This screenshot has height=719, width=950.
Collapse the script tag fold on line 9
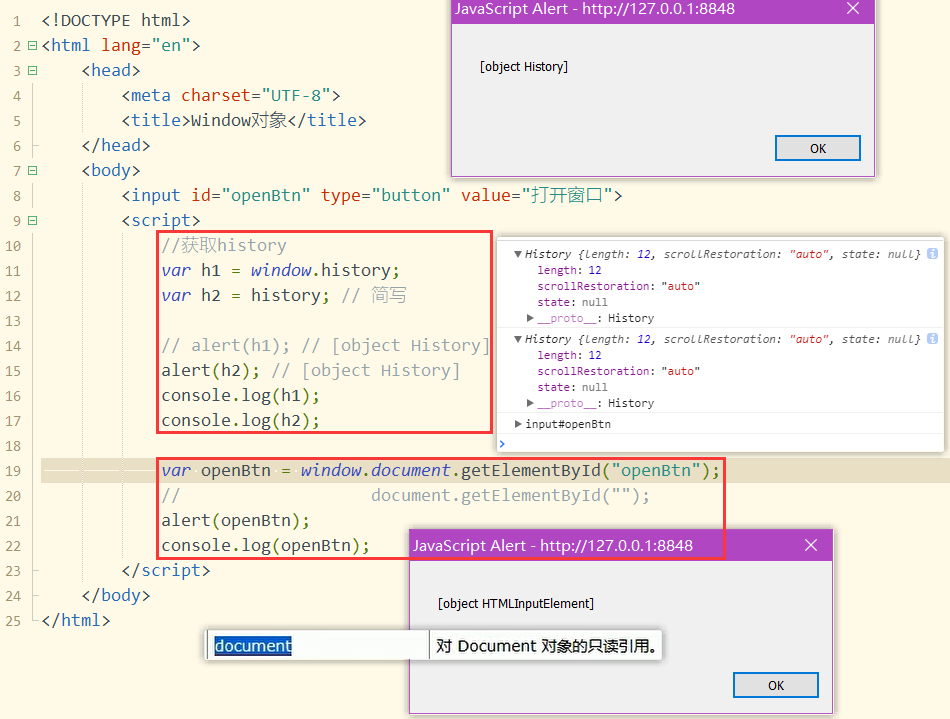(33, 220)
